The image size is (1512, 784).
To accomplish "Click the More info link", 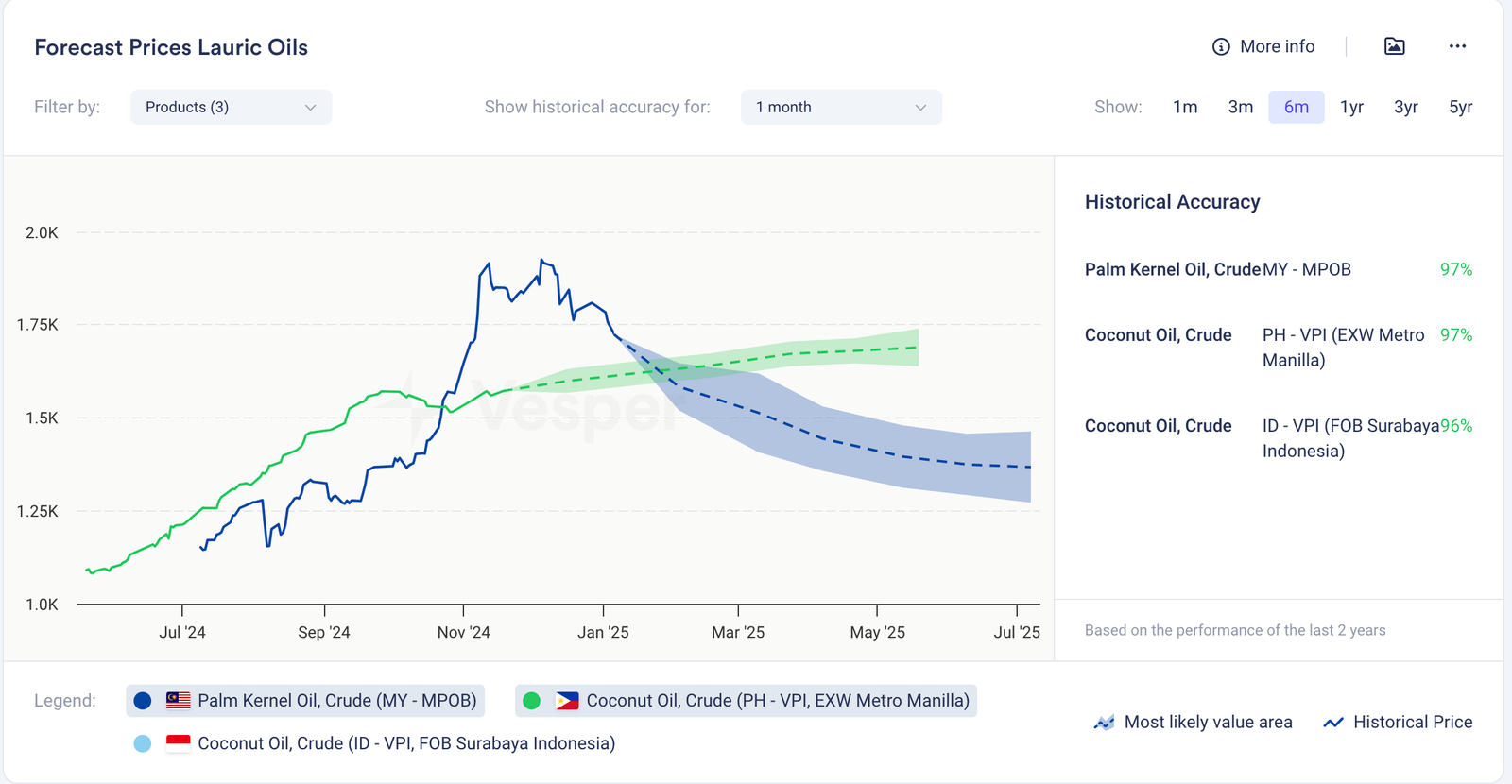I will 1277,47.
